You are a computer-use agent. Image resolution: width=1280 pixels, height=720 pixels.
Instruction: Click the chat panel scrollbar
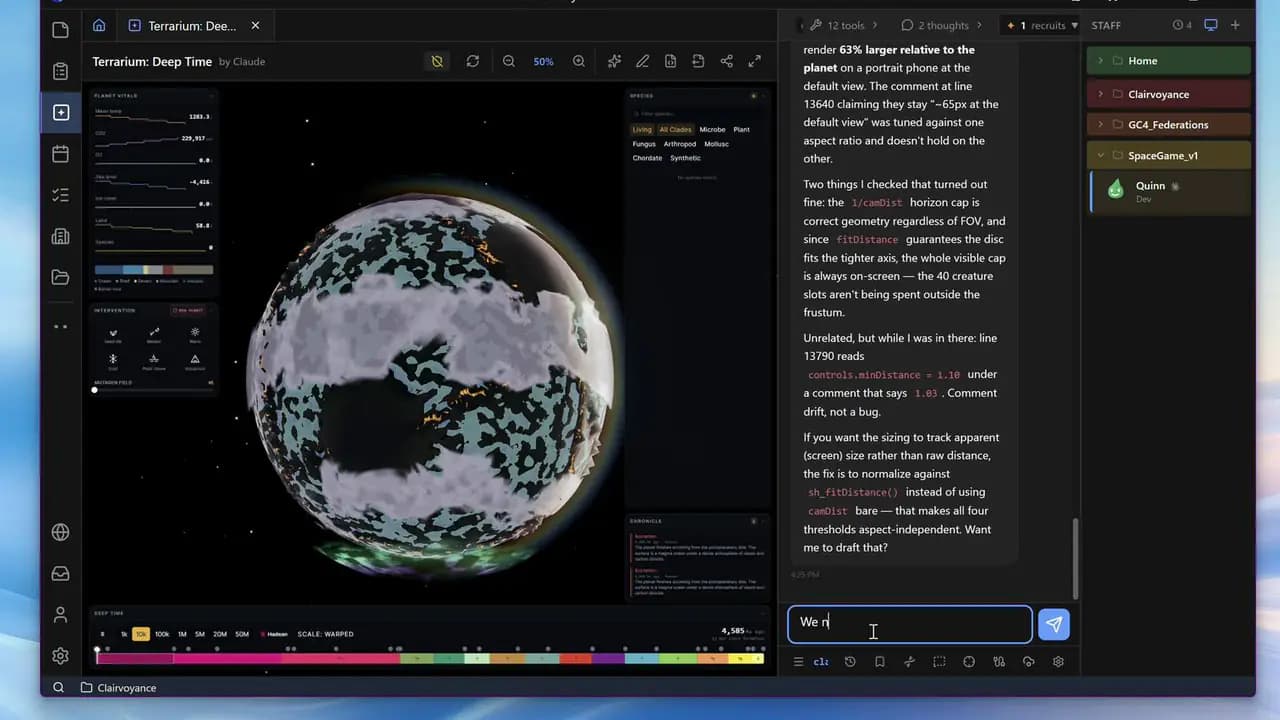[1075, 558]
